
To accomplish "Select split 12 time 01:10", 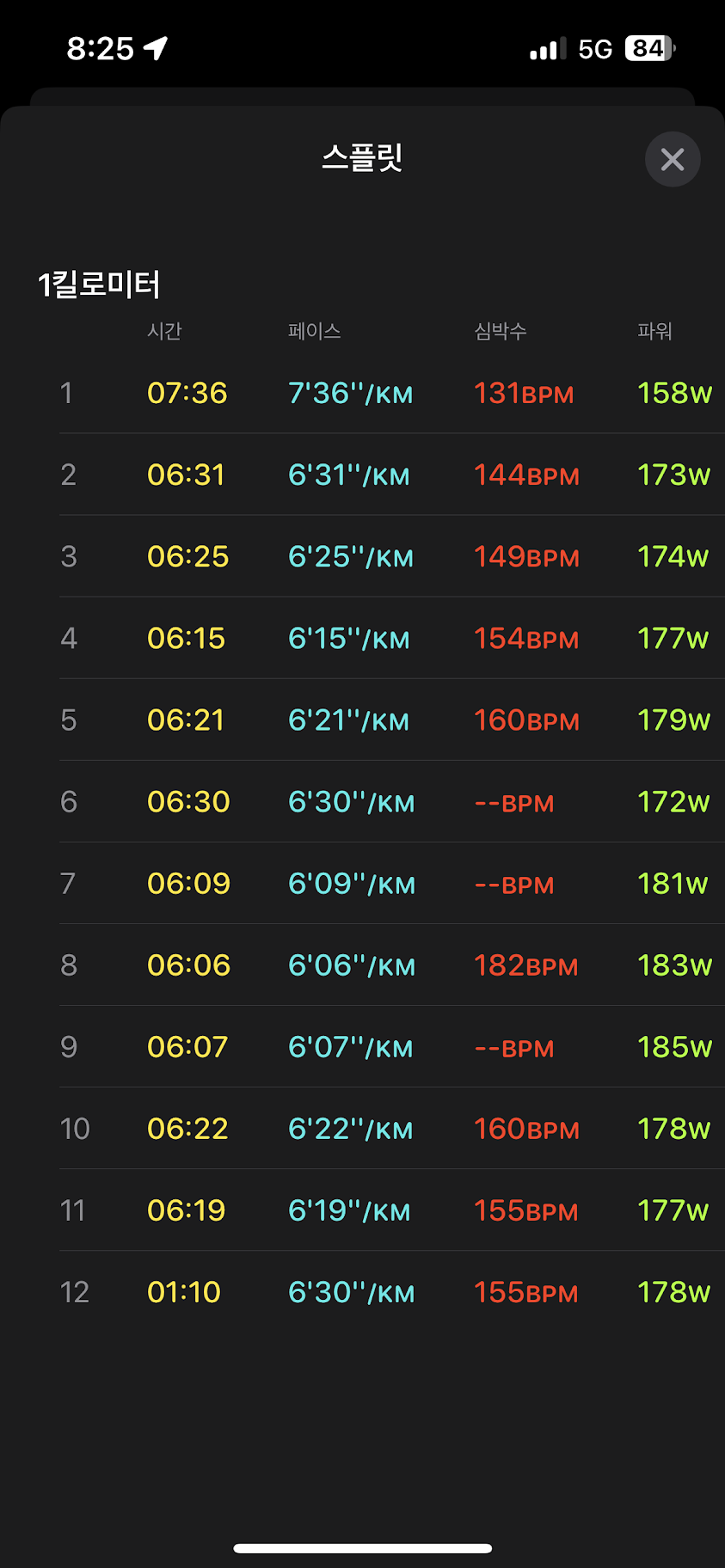I will [x=184, y=1292].
